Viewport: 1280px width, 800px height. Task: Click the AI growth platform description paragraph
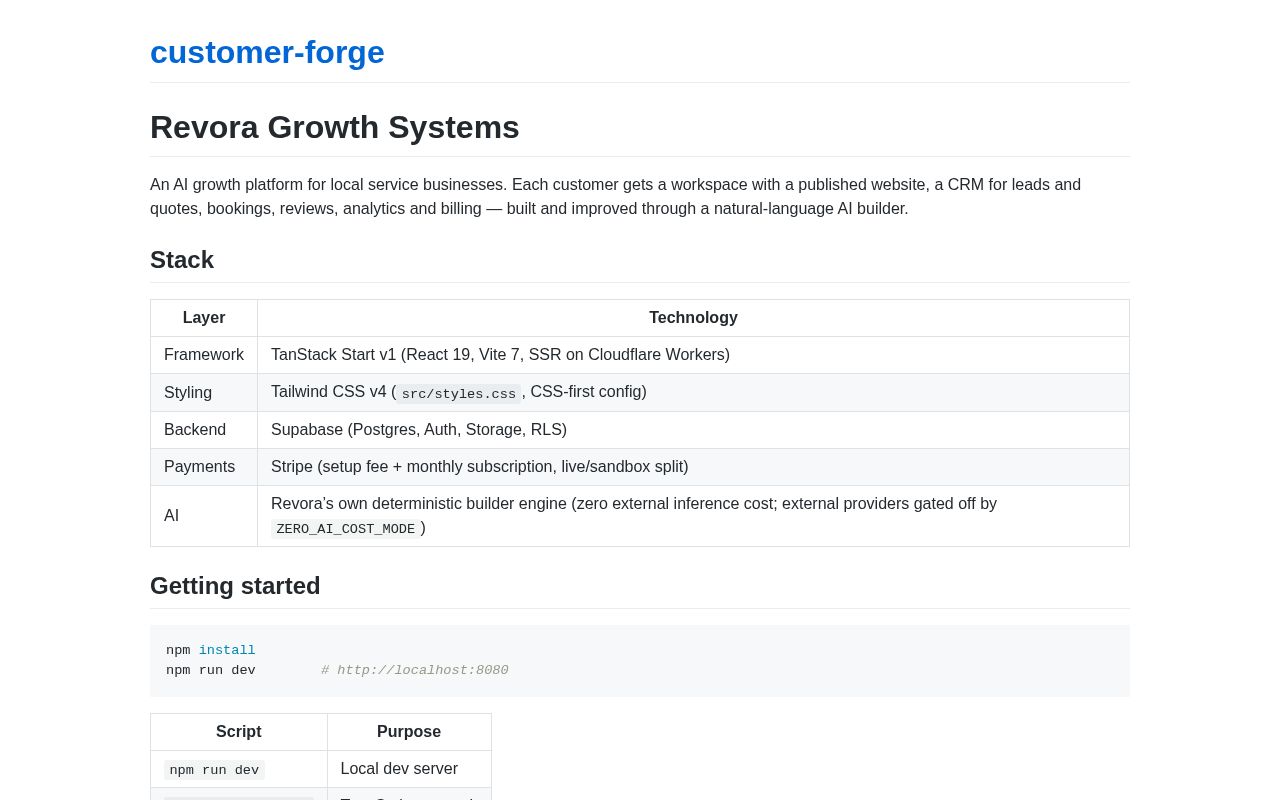(x=640, y=197)
